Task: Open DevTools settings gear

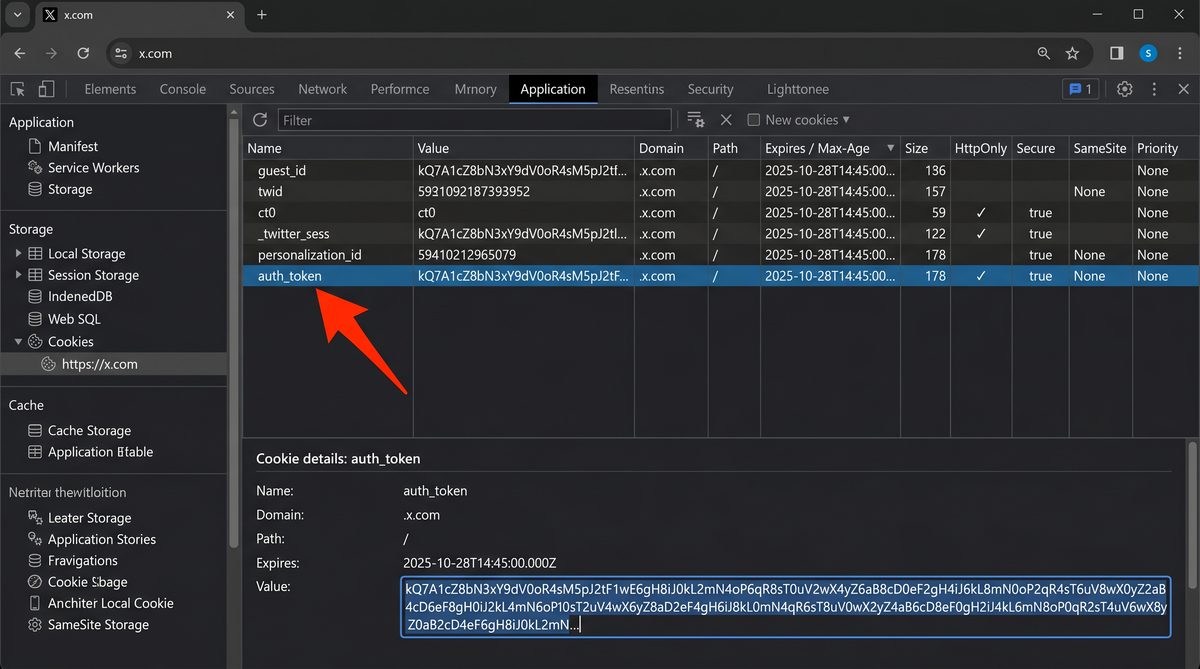Action: tap(1125, 89)
